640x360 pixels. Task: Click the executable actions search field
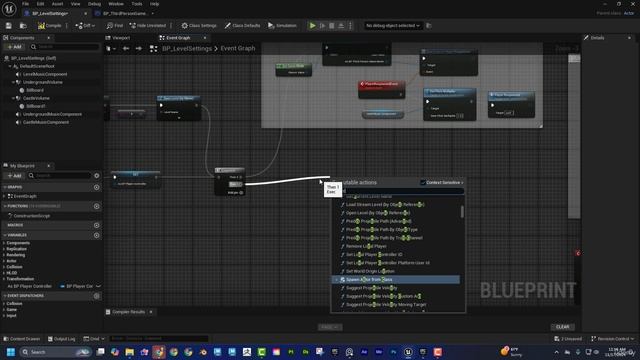pyautogui.click(x=403, y=191)
